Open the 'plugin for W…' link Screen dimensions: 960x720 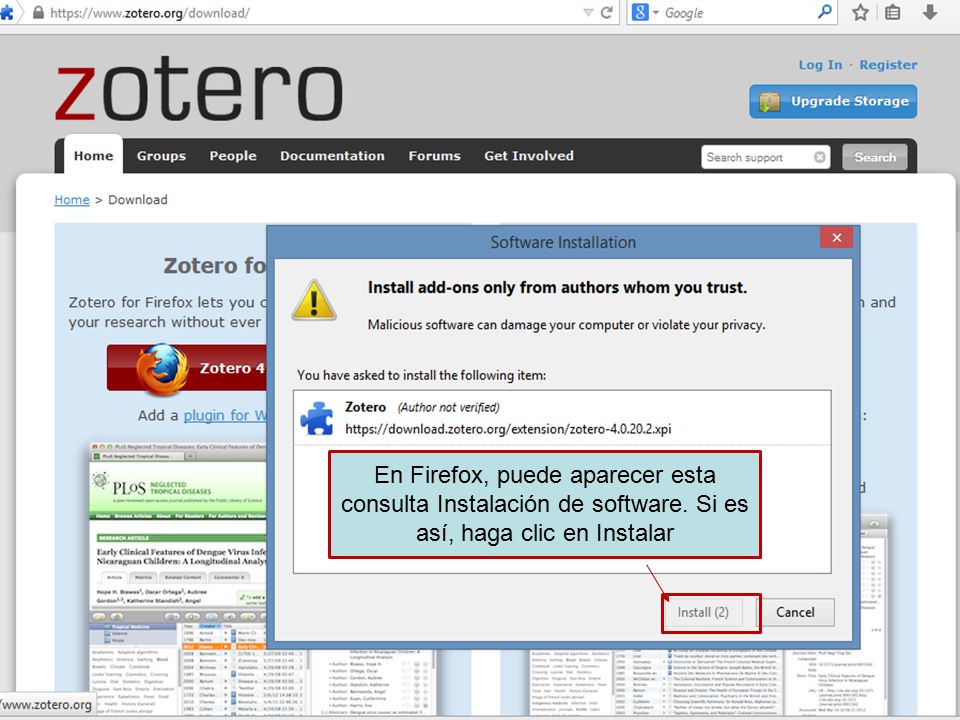tap(225, 415)
